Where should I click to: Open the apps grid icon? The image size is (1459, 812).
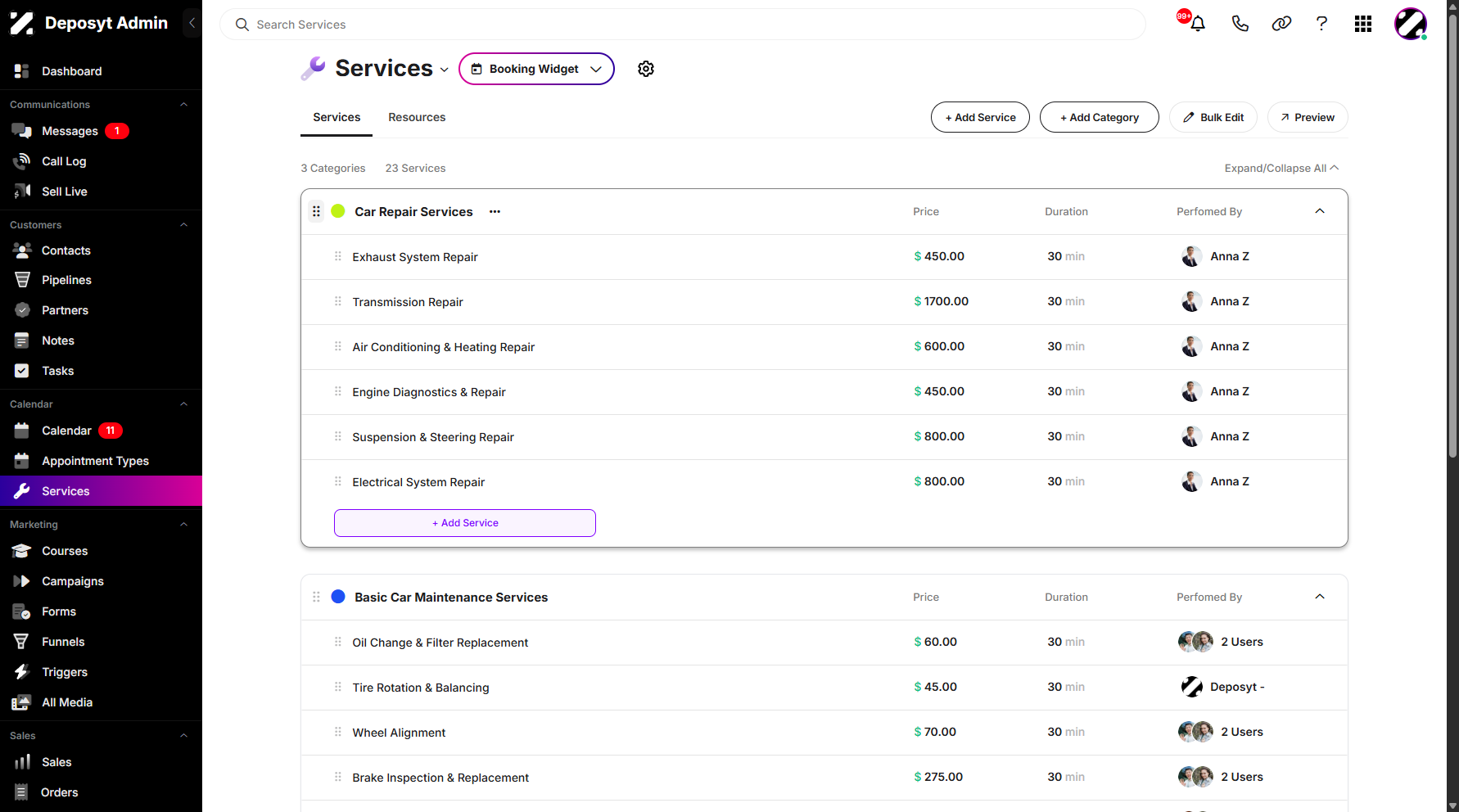pyautogui.click(x=1362, y=24)
